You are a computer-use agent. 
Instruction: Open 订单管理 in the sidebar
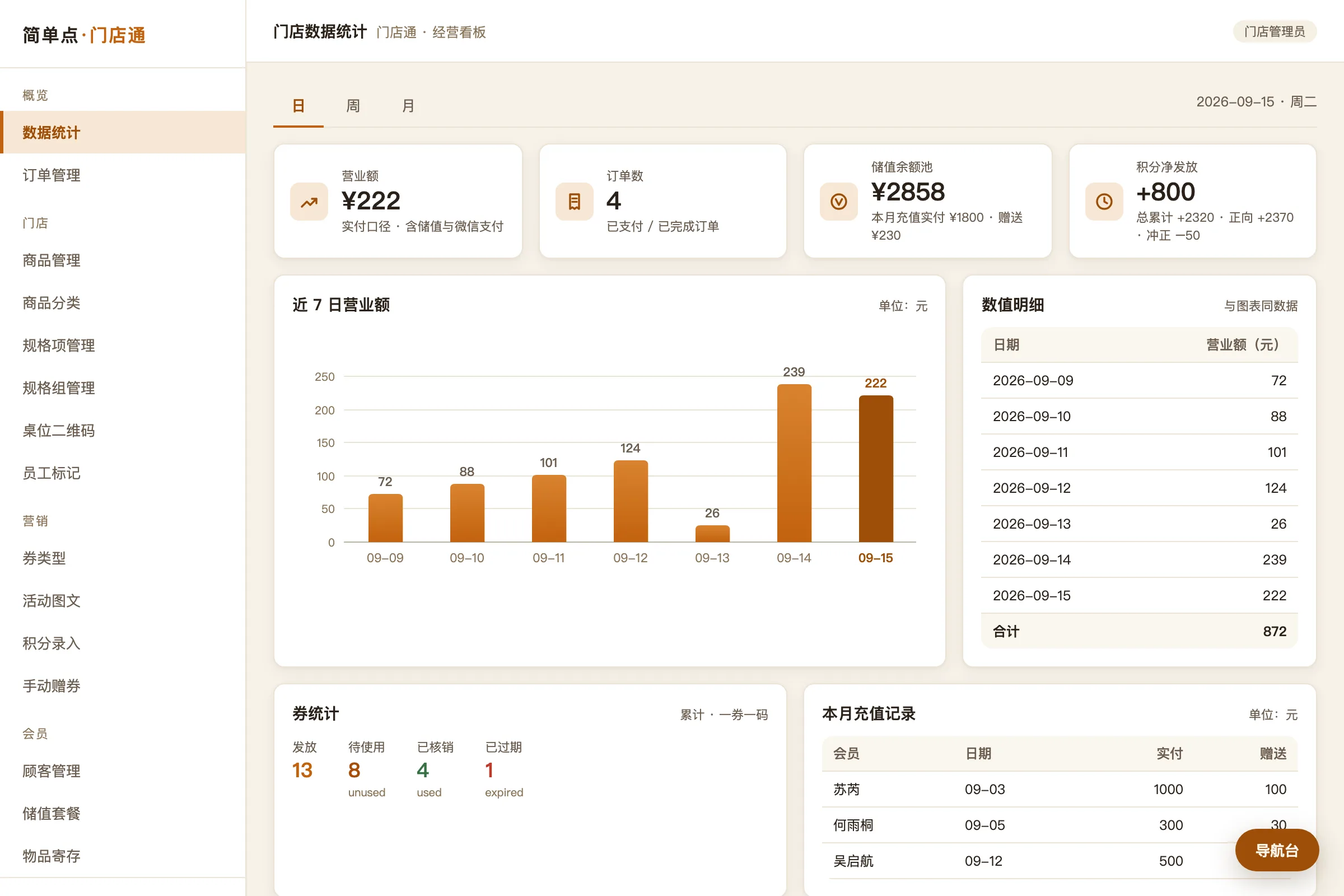coord(123,175)
